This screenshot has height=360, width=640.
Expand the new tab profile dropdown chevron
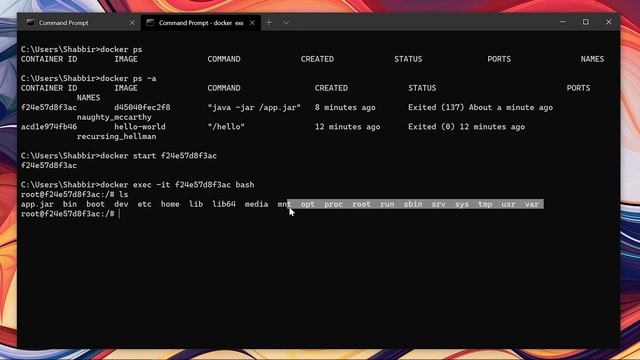tap(286, 23)
